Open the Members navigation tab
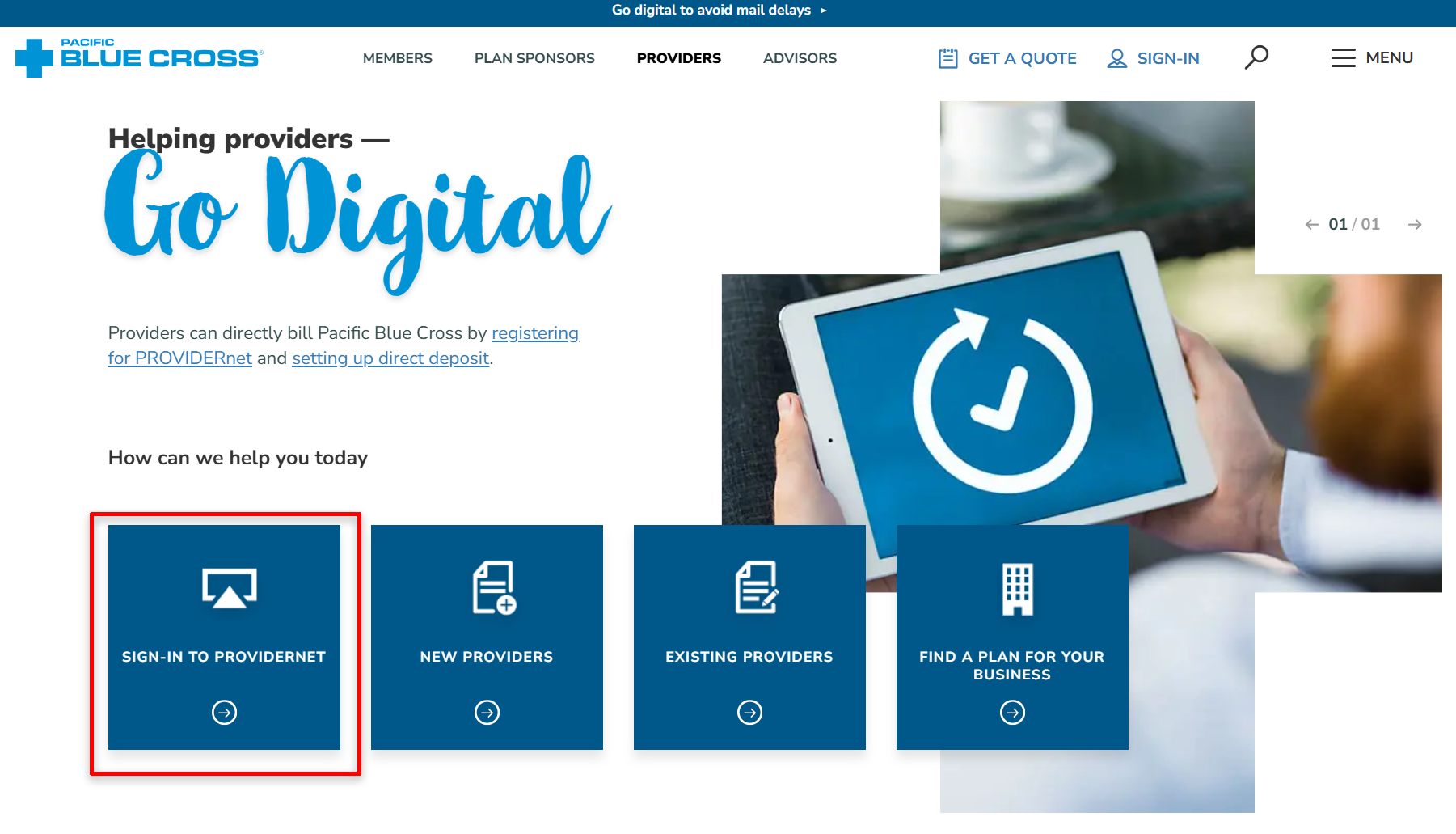 pos(398,58)
